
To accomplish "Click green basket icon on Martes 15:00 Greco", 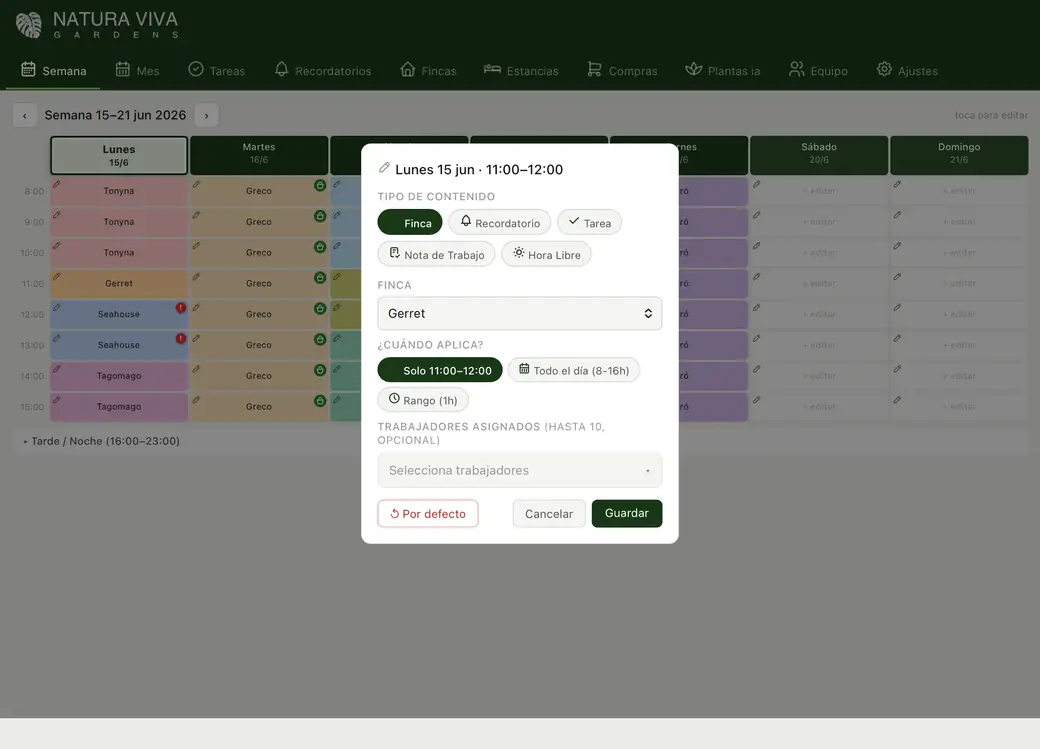I will 320,401.
